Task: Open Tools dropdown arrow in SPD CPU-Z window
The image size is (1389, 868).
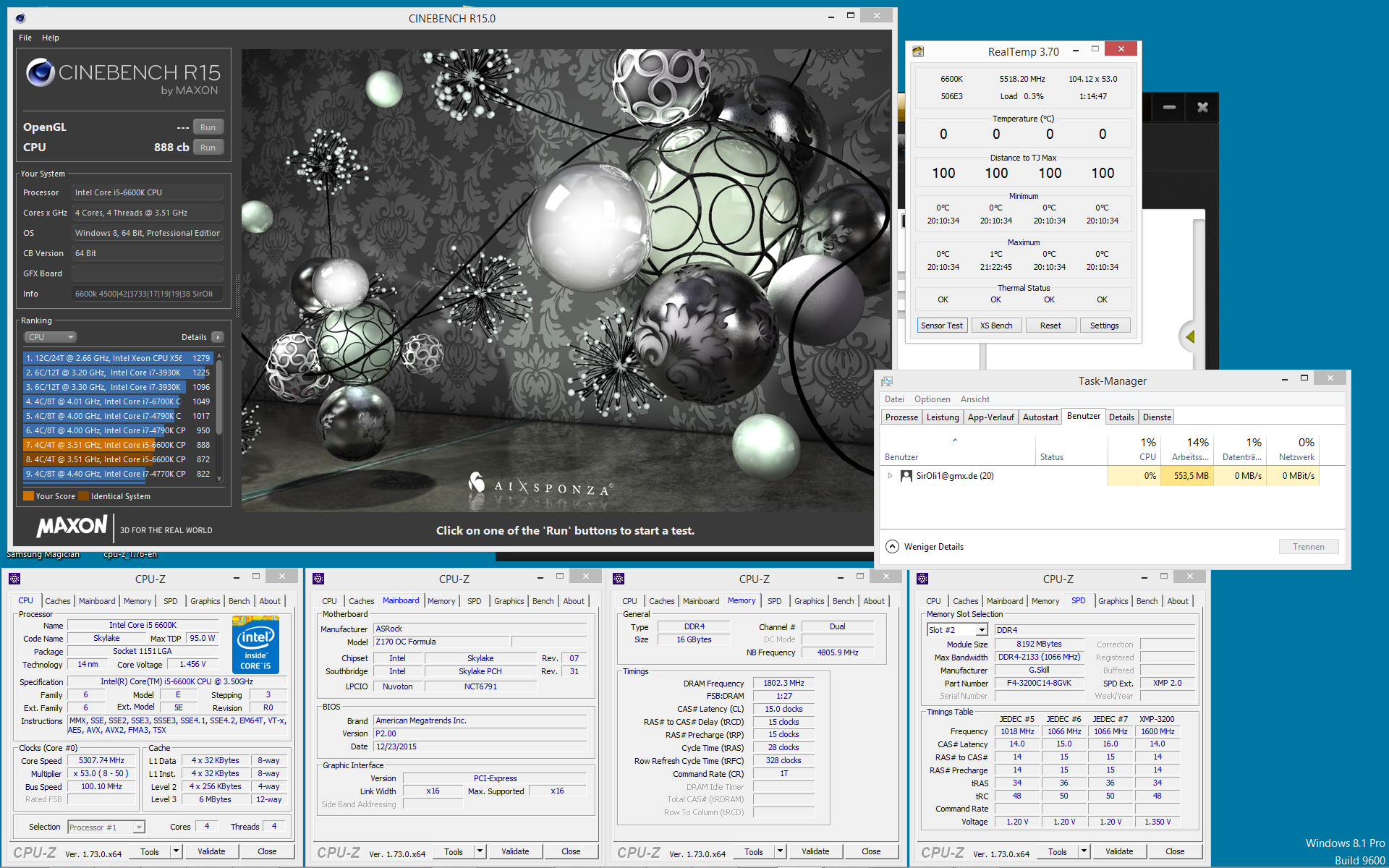Action: 1084,851
